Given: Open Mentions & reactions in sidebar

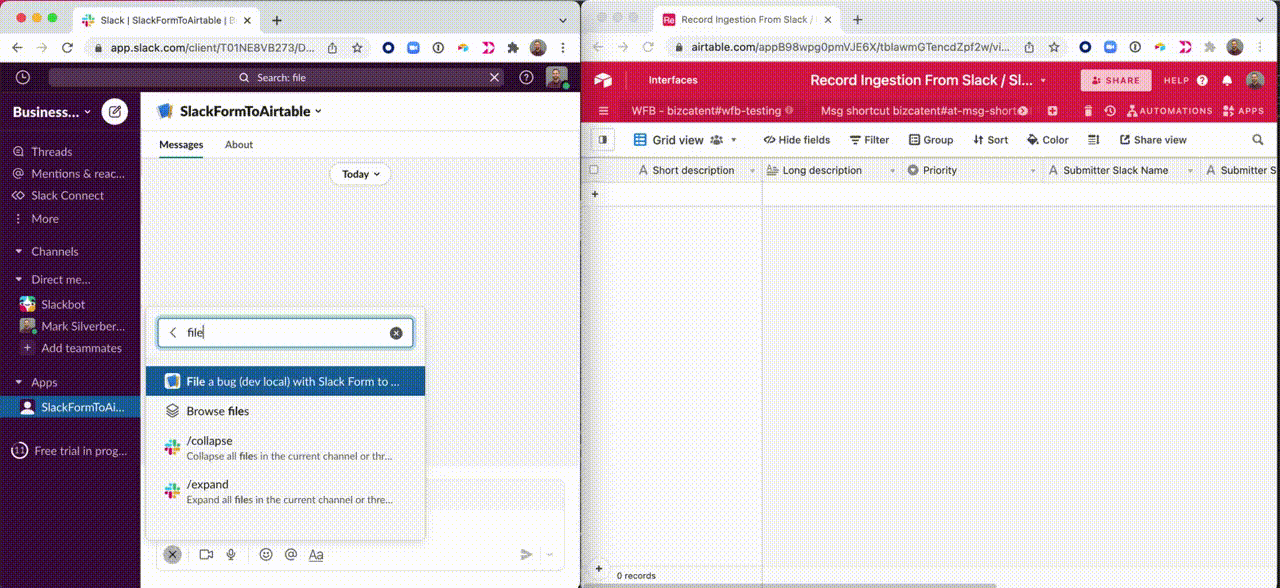Looking at the screenshot, I should tap(70, 174).
